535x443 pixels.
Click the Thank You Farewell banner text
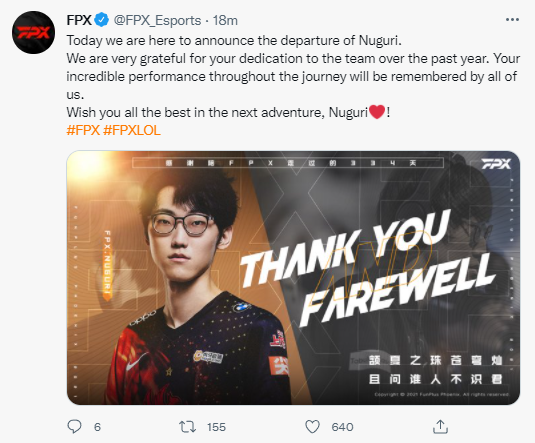point(367,268)
